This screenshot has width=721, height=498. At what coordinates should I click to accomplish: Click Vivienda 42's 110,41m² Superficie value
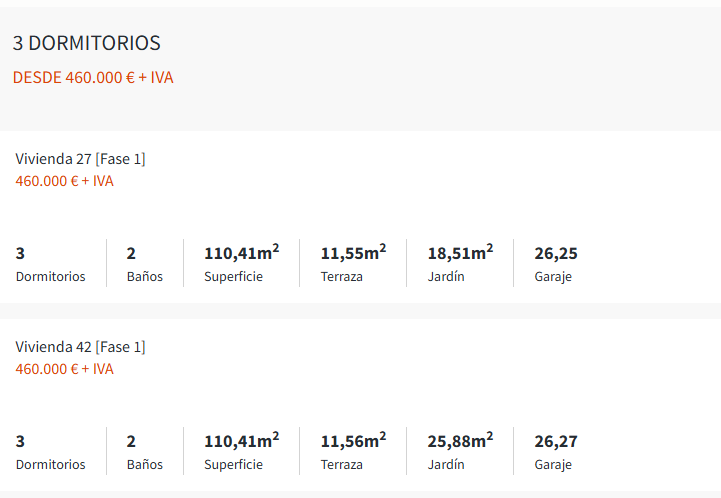coord(241,440)
